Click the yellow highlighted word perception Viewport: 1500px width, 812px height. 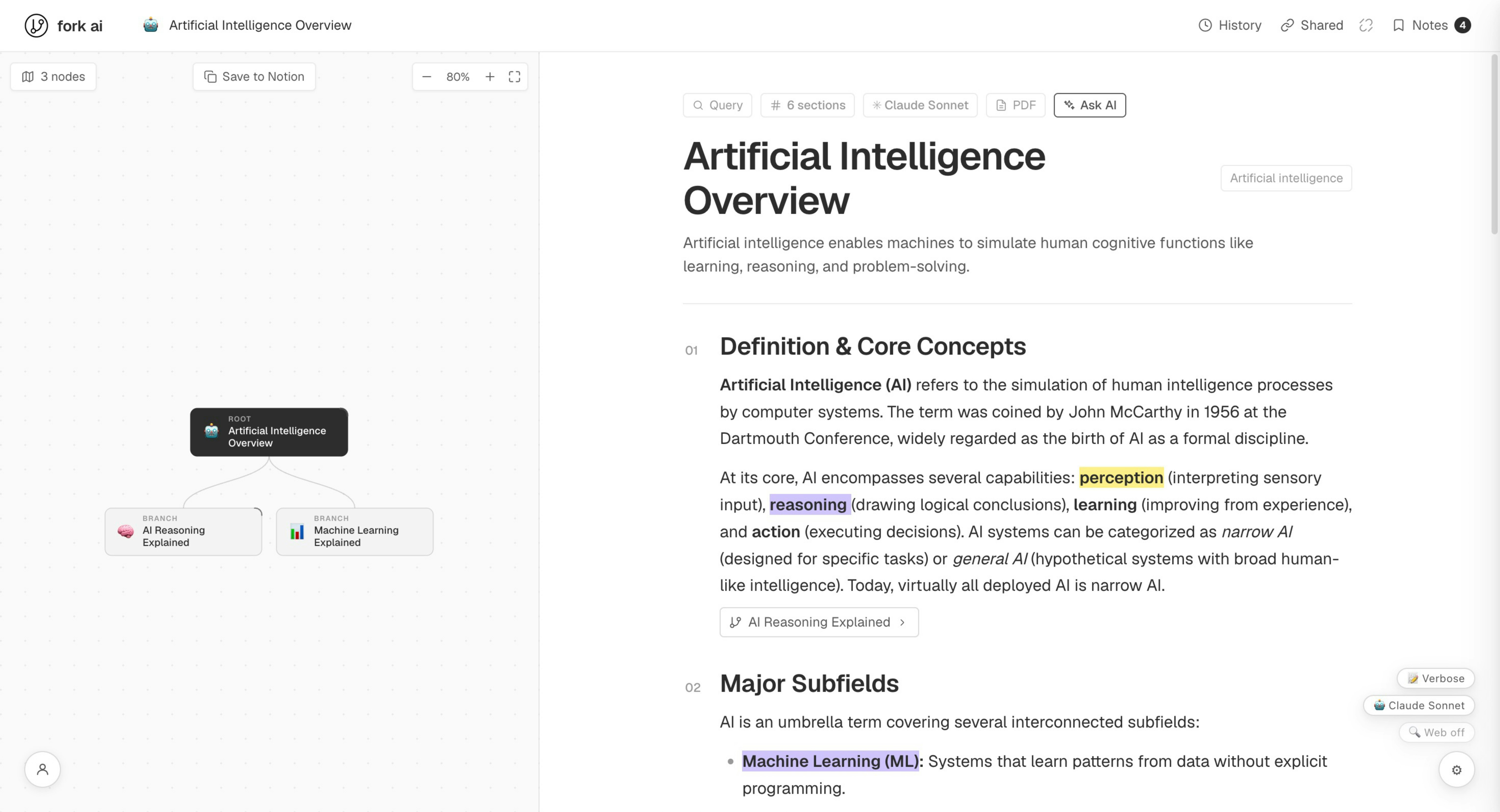click(1121, 477)
